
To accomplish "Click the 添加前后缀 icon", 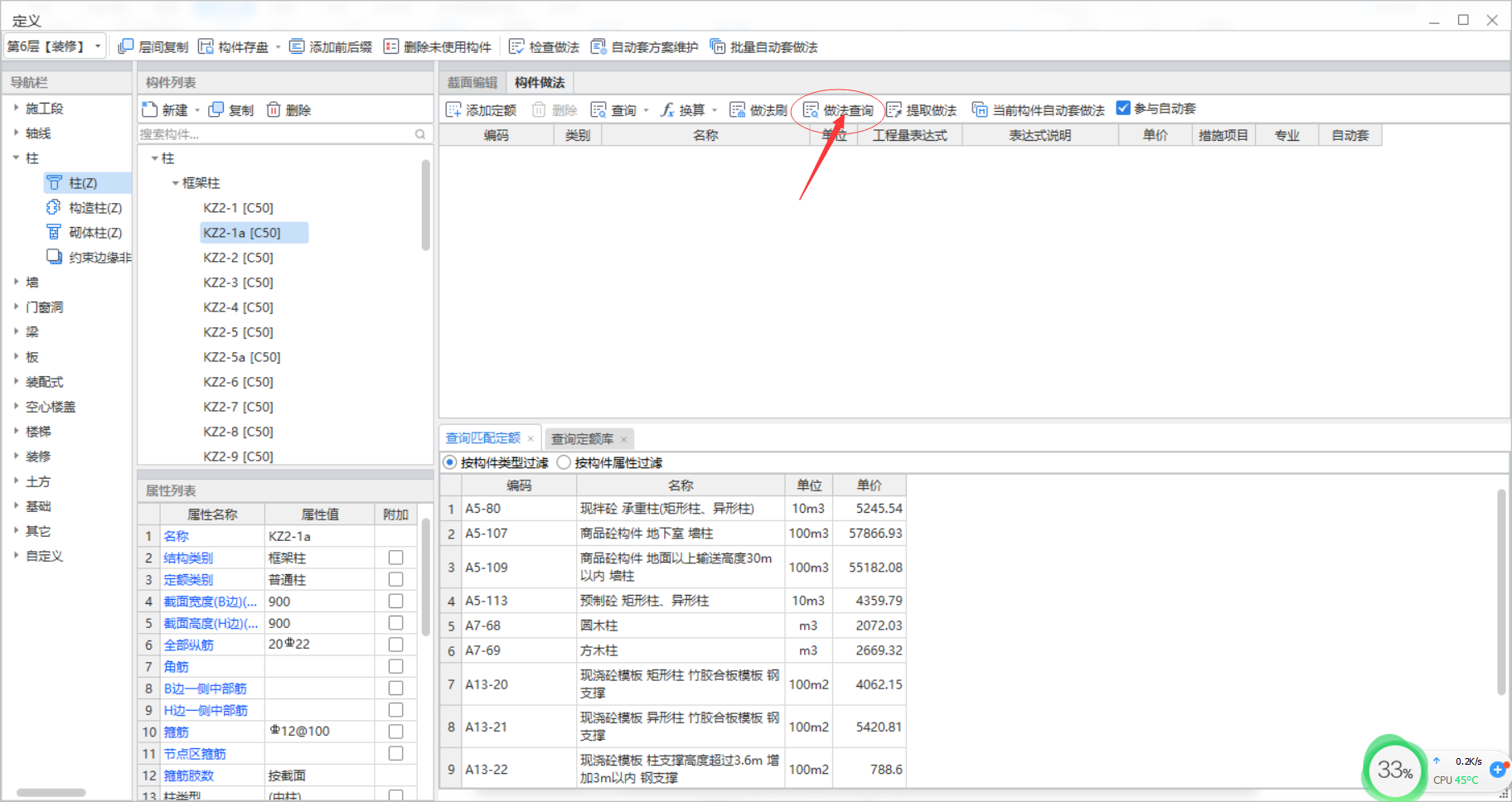I will pyautogui.click(x=297, y=46).
